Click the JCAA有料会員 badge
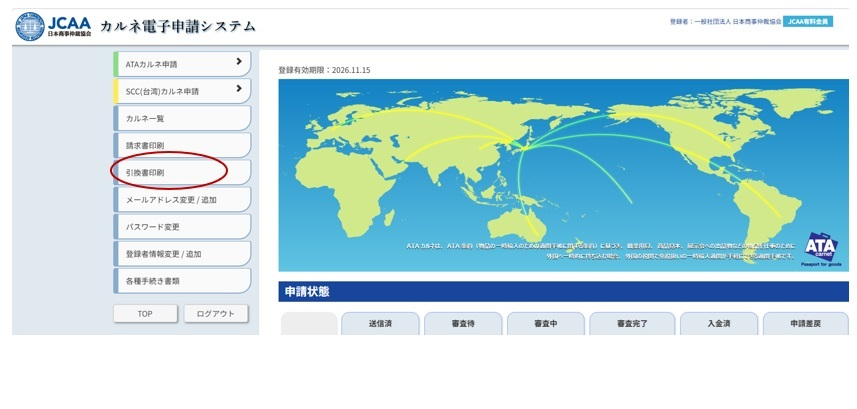Screen dimensions: 857x409 [x=808, y=21]
